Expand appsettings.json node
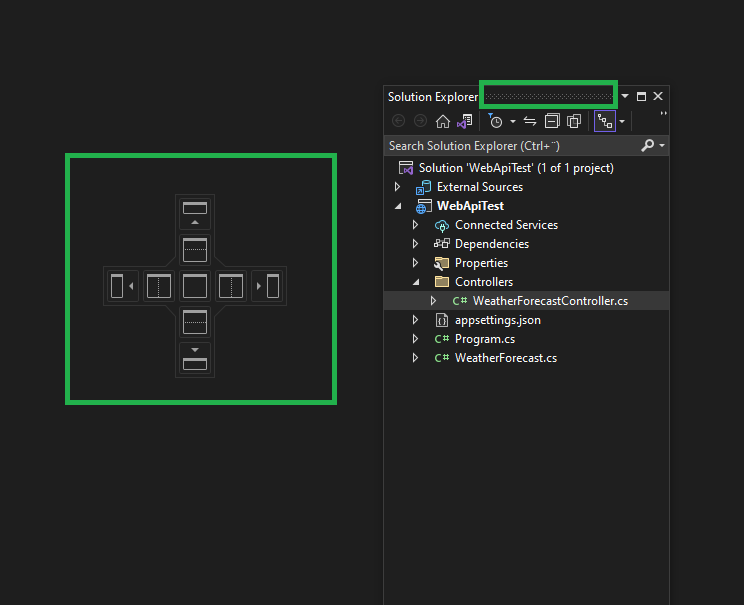 coord(416,320)
